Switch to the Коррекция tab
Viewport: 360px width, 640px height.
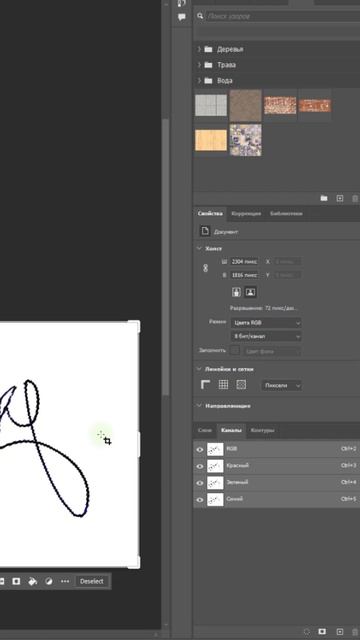[x=246, y=213]
